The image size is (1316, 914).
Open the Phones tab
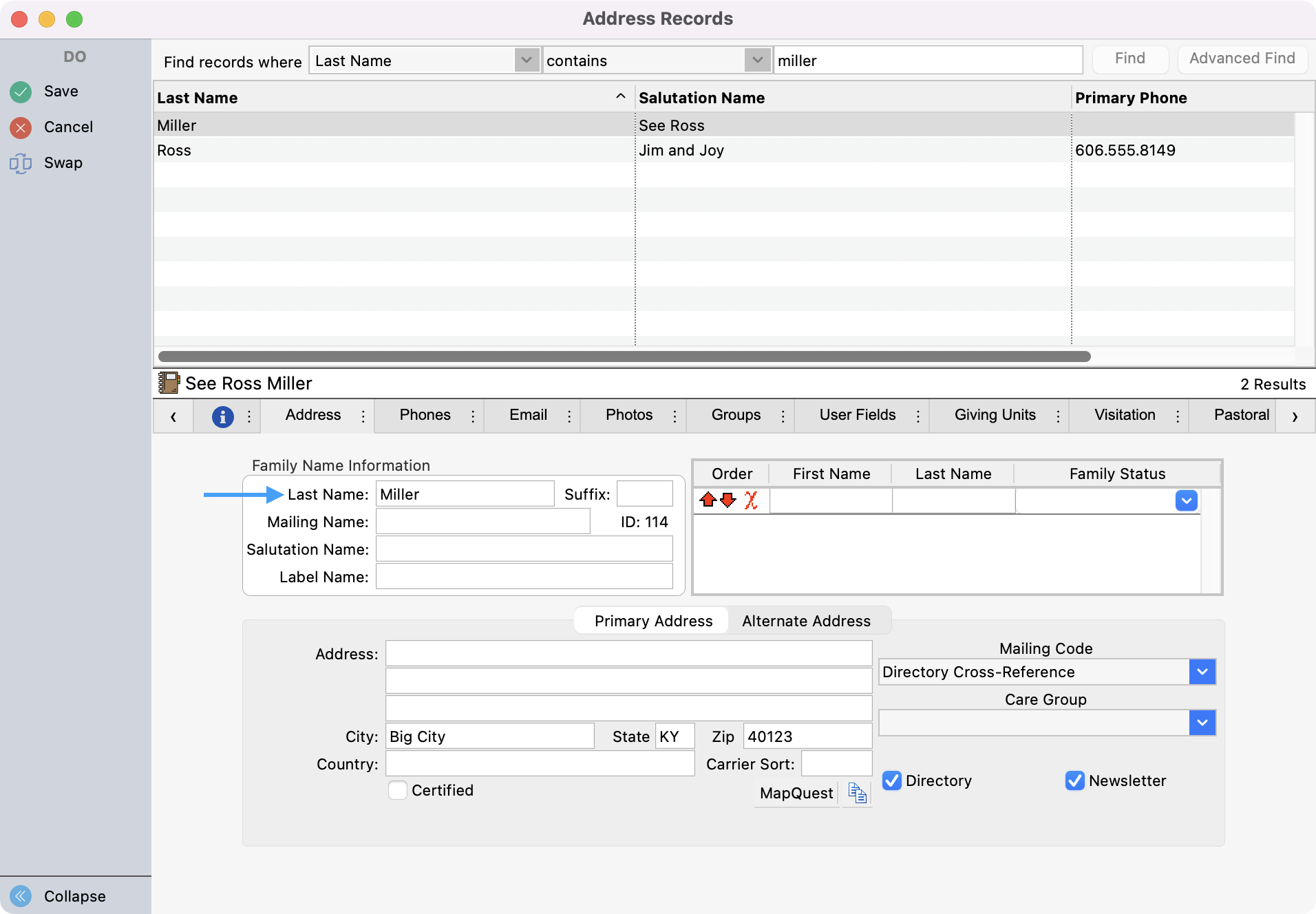425,415
